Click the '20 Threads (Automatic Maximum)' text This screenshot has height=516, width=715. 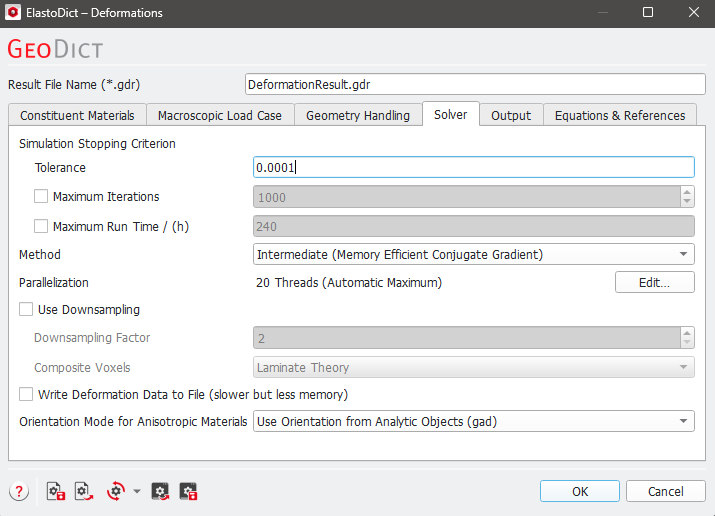click(349, 283)
